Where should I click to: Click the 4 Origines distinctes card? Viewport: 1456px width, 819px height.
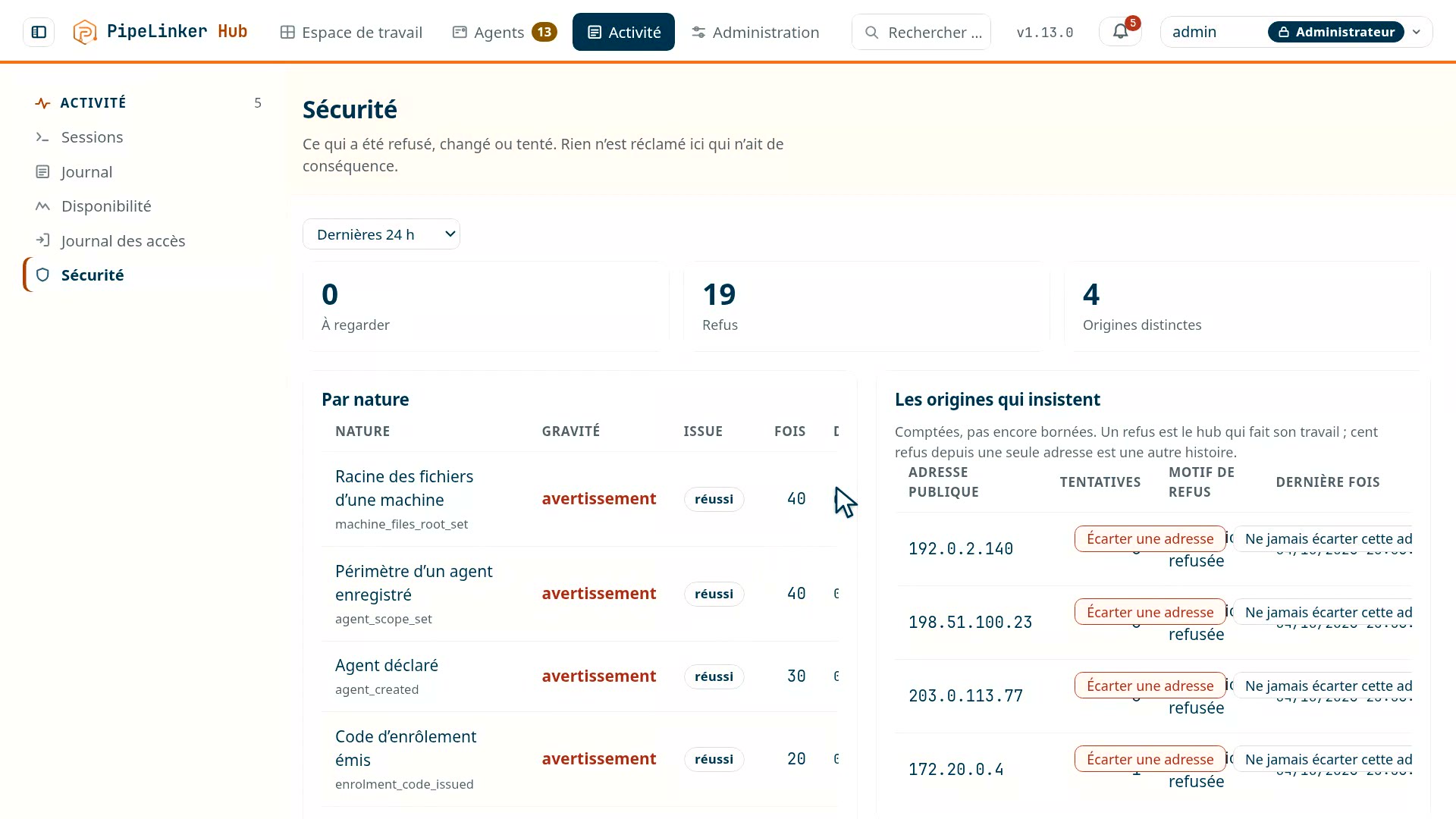pos(1247,306)
